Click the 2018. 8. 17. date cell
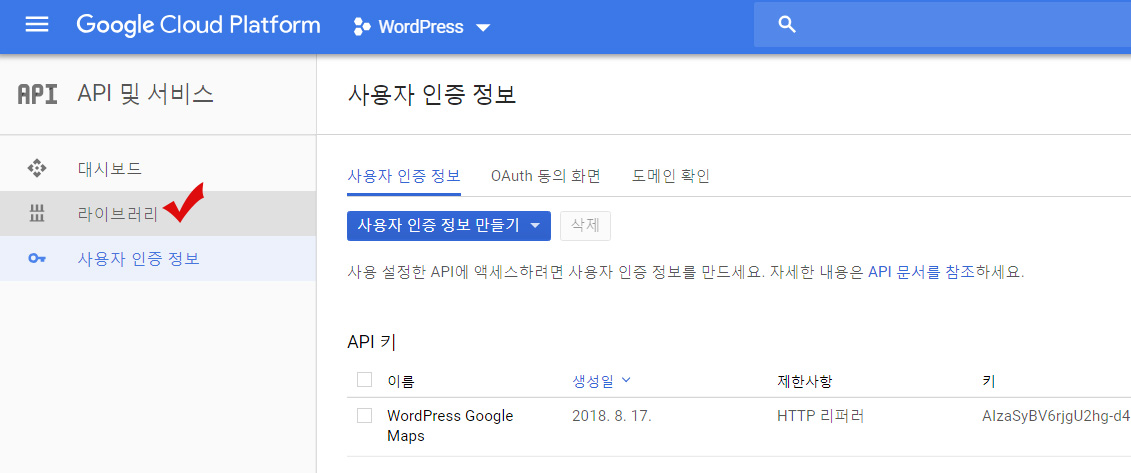This screenshot has width=1131, height=473. [612, 416]
